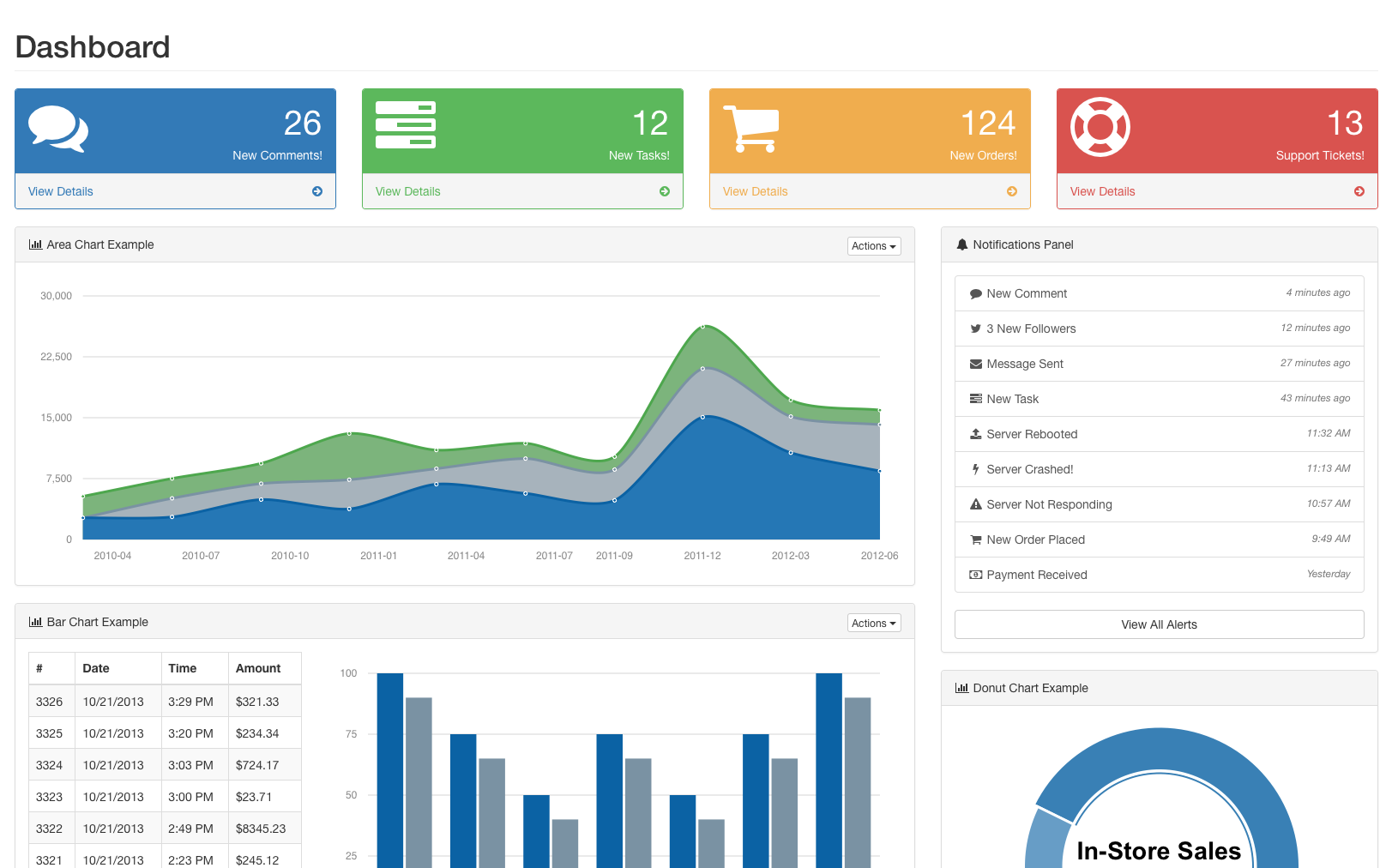Open the Bar Chart Actions dropdown
Viewport: 1398px width, 868px height.
873,624
